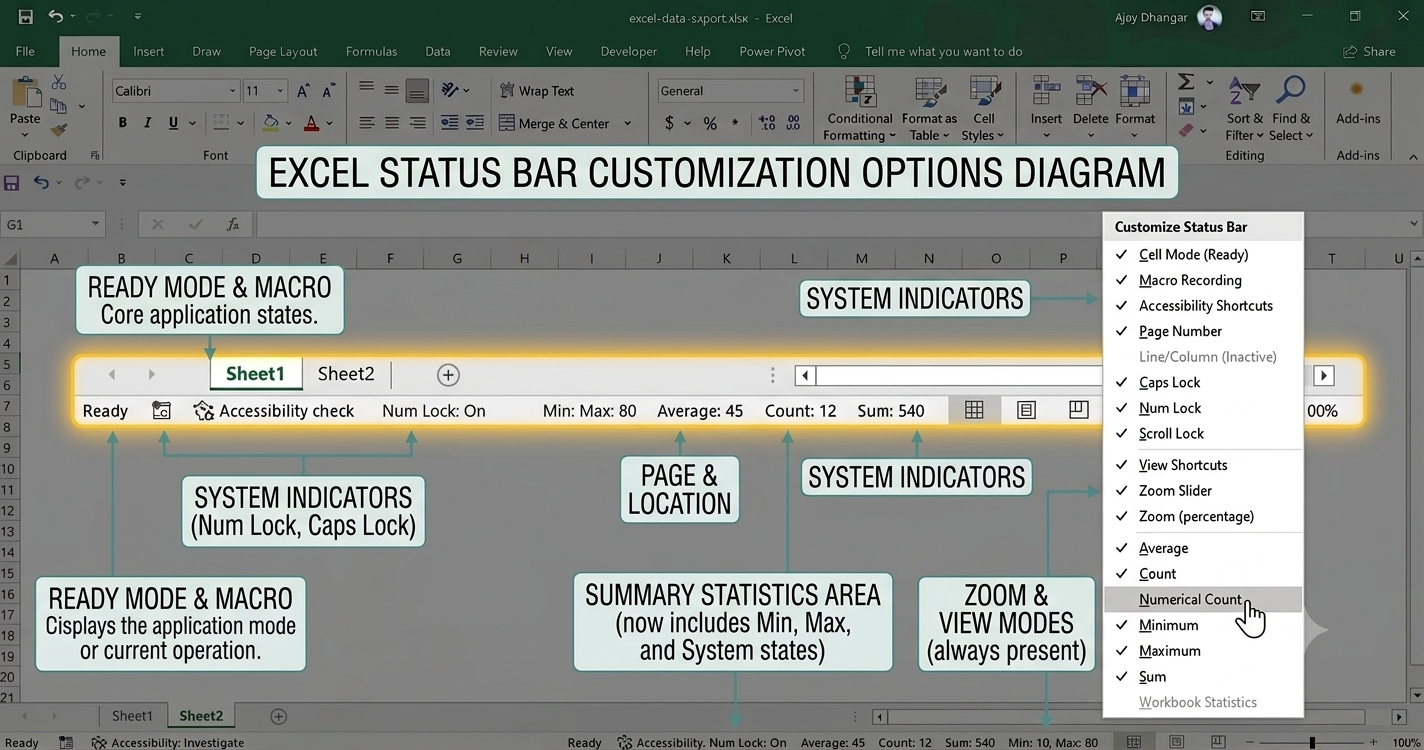This screenshot has width=1424, height=750.
Task: Click bottom Accessibility: Investigate status
Action: [168, 742]
